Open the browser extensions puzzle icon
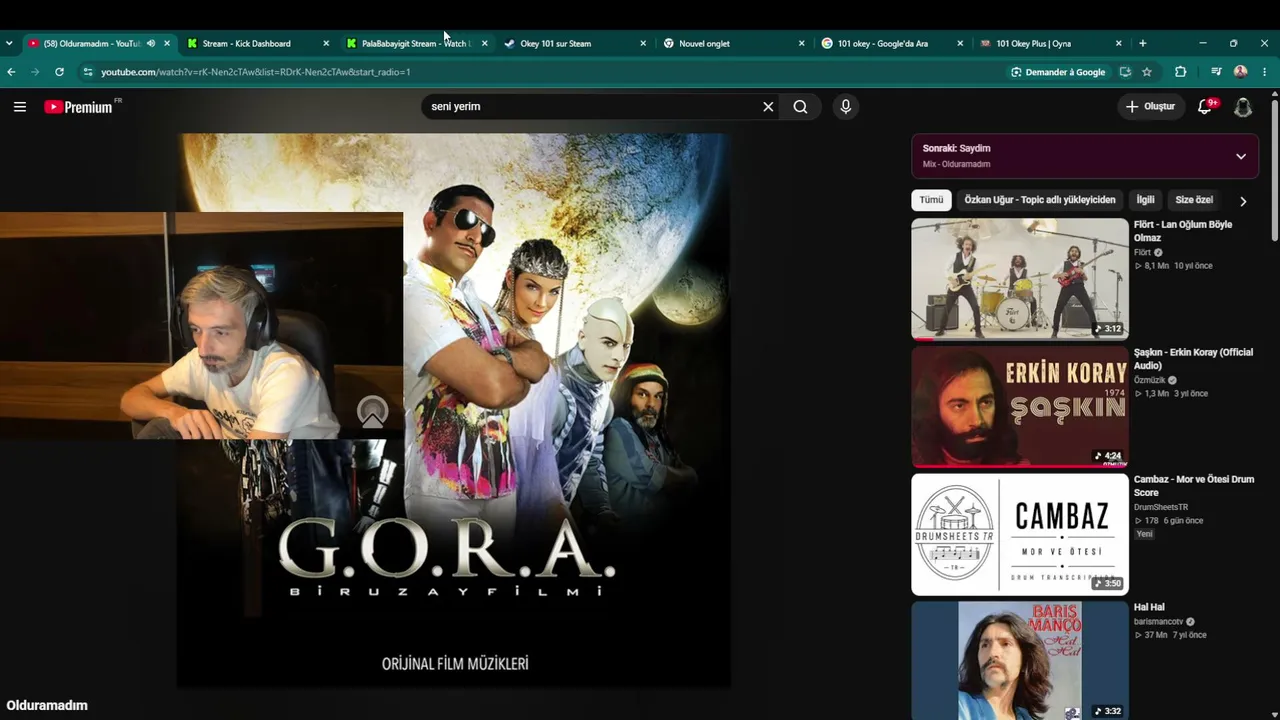The width and height of the screenshot is (1280, 720). 1180,72
